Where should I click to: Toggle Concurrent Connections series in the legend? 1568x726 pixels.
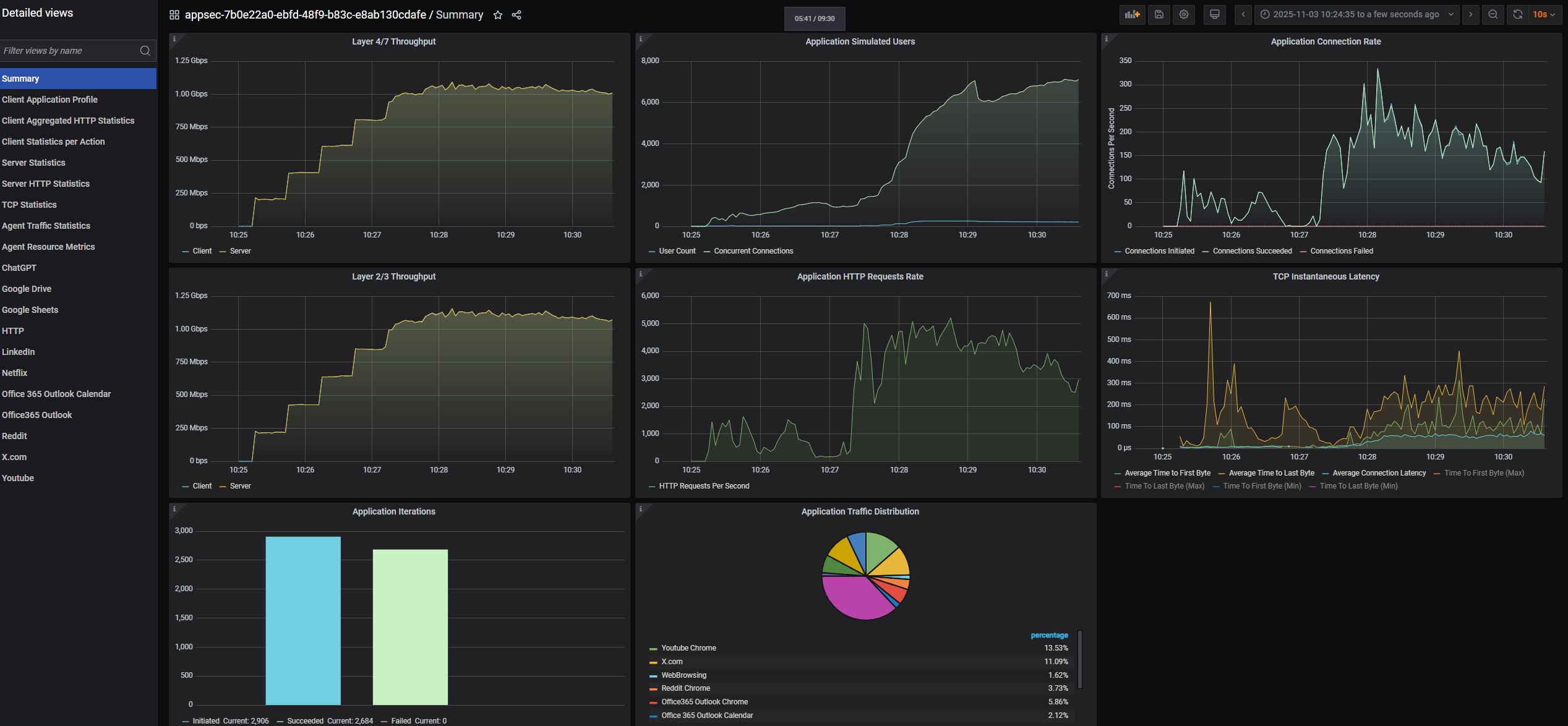(x=753, y=251)
